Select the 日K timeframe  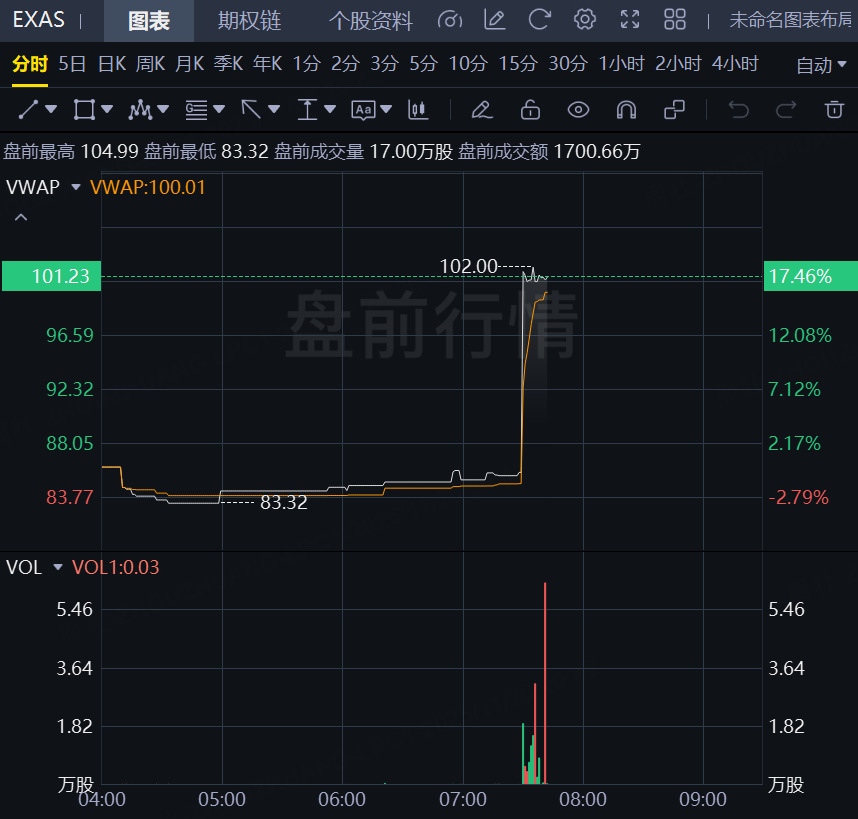[x=111, y=64]
